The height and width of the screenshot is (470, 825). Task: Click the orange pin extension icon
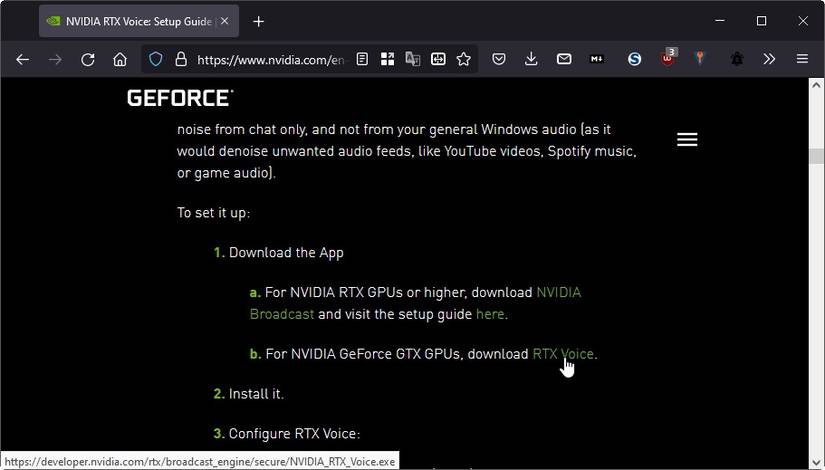point(700,58)
